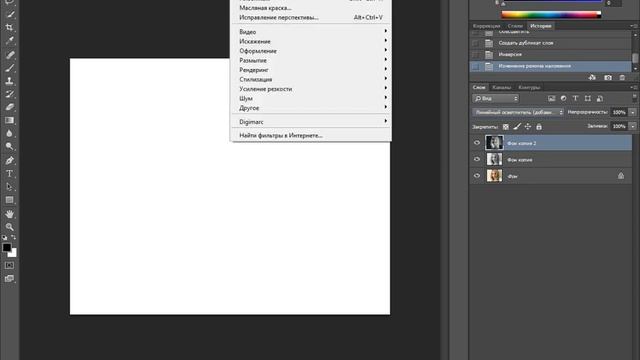Viewport: 640px width, 360px height.
Task: Select the Path Selection tool
Action: pos(10,187)
